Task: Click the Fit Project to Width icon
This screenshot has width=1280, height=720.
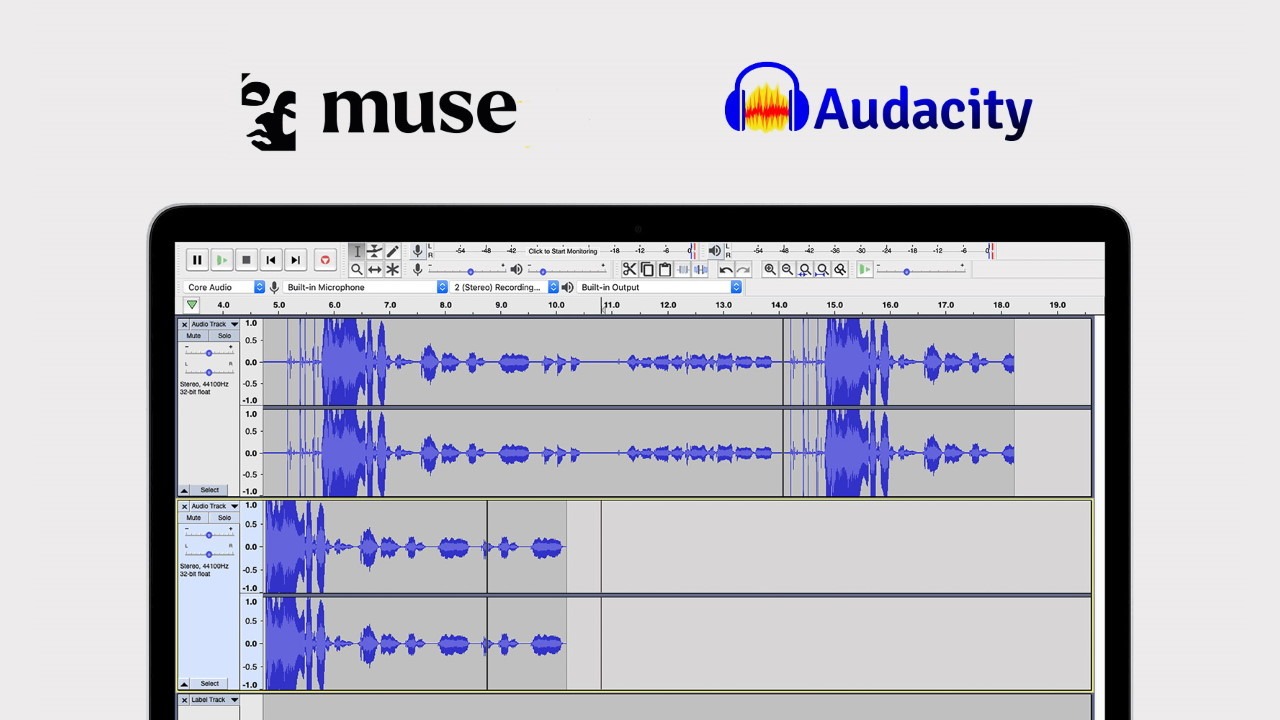Action: point(823,270)
